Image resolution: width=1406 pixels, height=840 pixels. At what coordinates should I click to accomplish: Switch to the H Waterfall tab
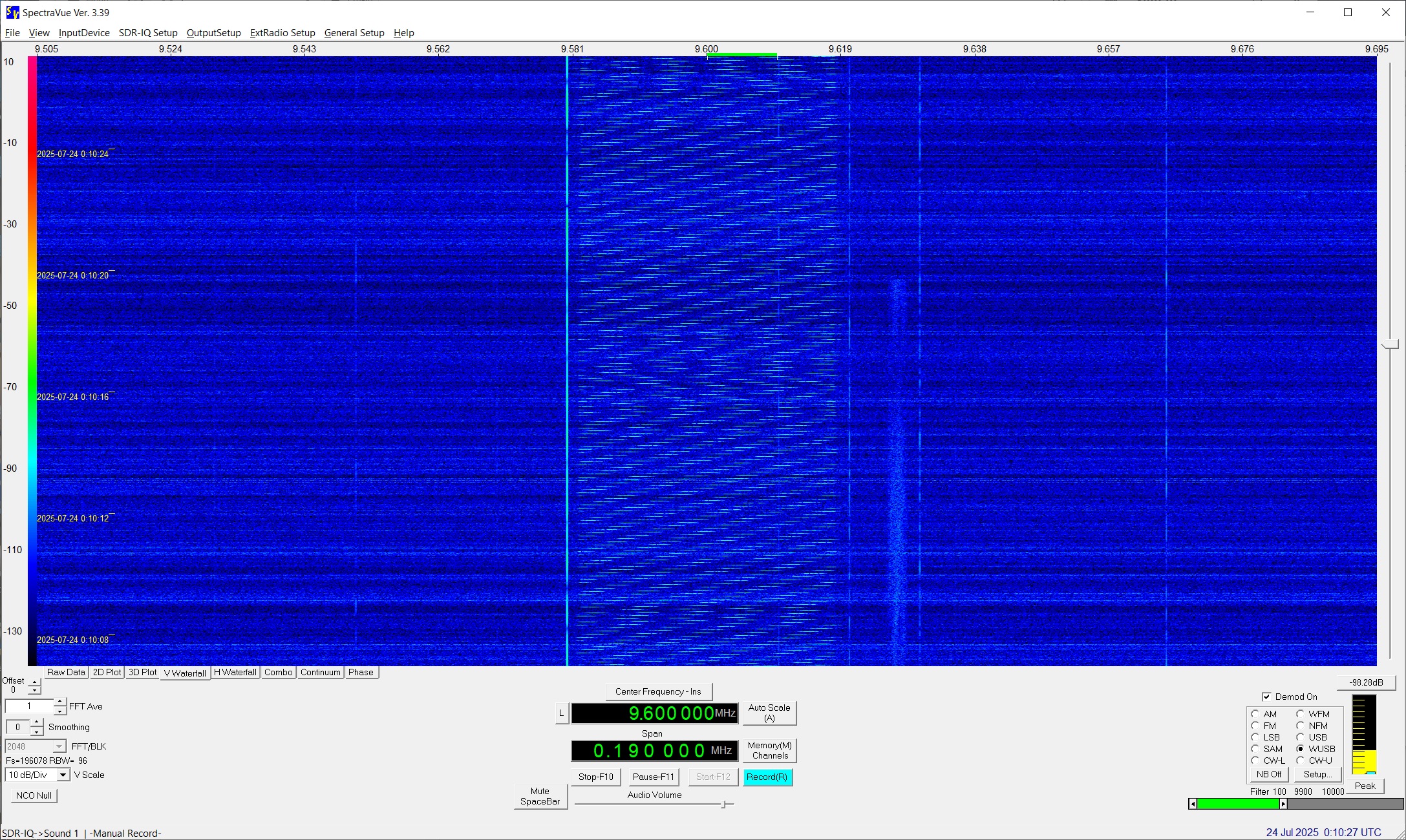coord(235,672)
